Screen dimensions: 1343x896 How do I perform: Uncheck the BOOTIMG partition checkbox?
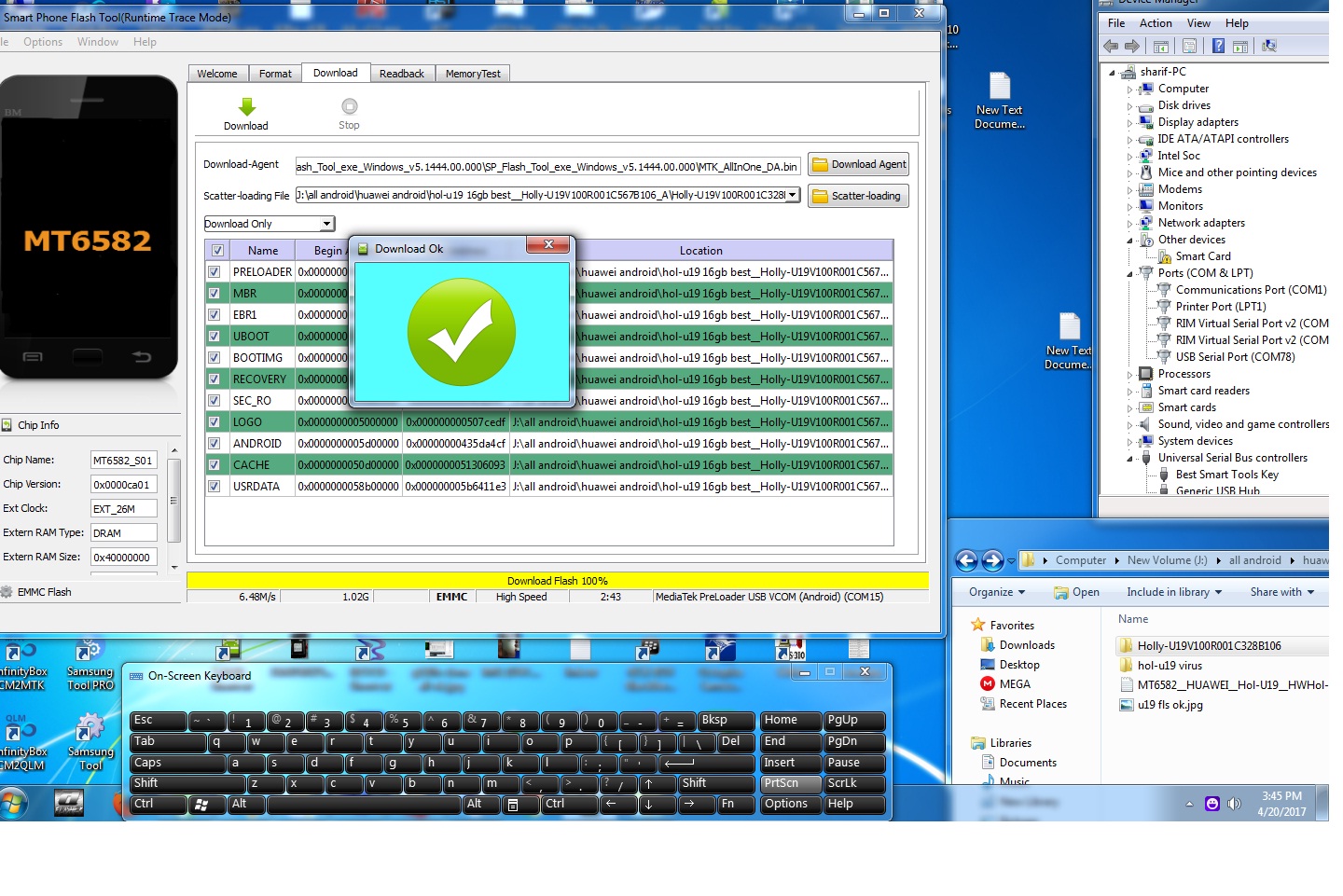point(215,357)
